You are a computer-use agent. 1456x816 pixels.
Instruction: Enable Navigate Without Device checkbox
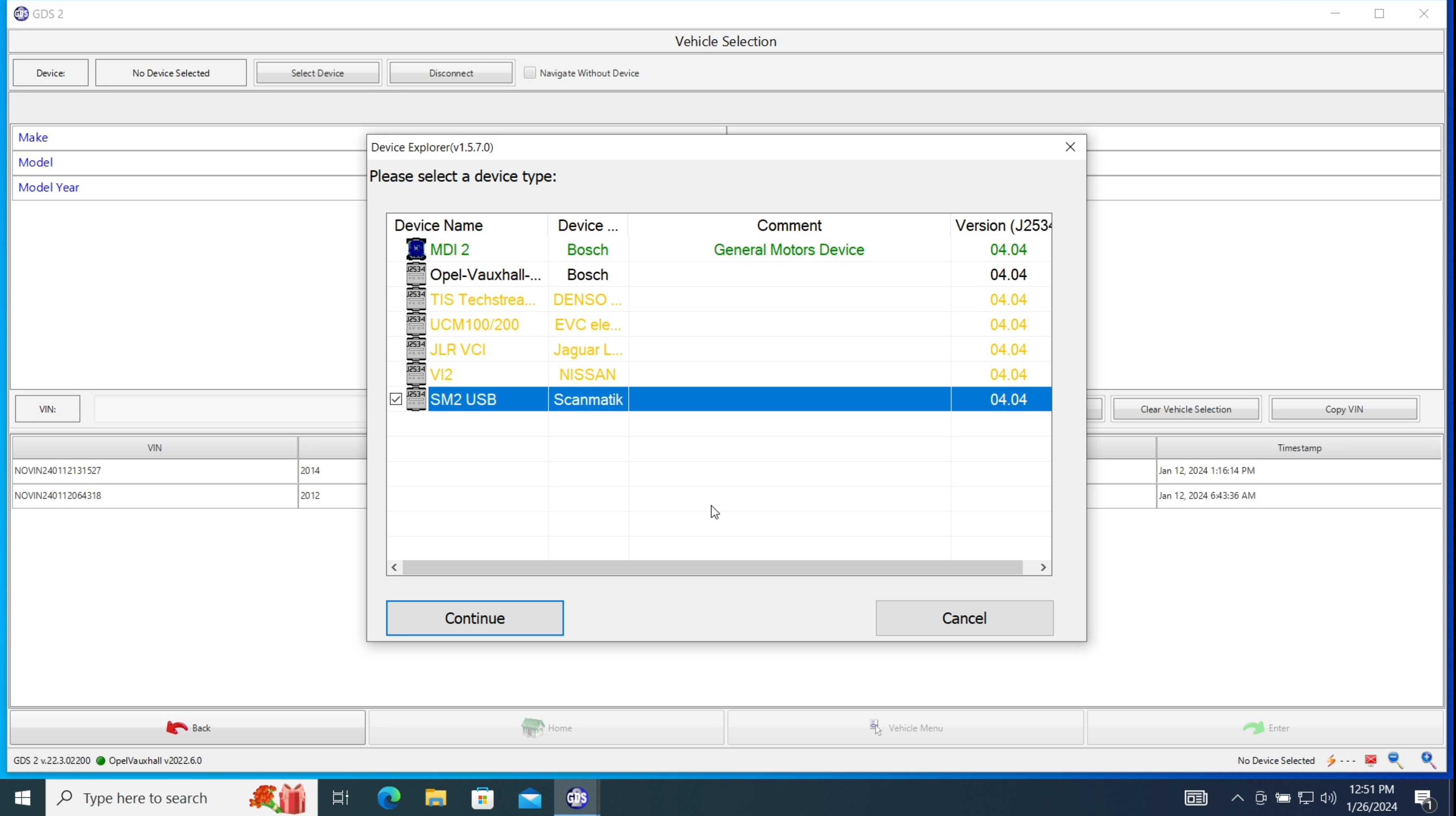click(530, 73)
